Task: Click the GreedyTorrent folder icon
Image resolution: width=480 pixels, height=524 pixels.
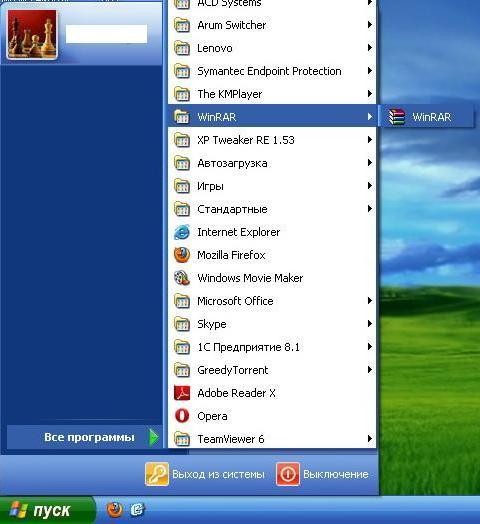Action: coord(182,370)
